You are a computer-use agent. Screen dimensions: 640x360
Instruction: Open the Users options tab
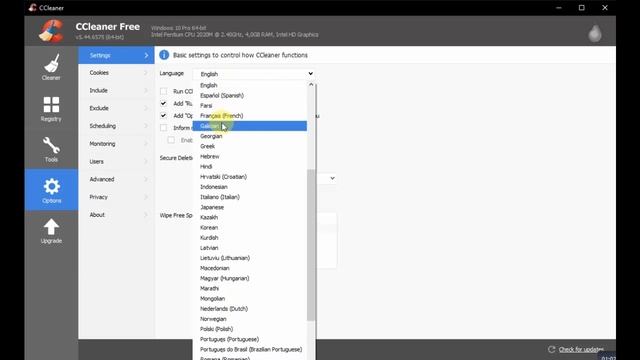[x=116, y=162]
